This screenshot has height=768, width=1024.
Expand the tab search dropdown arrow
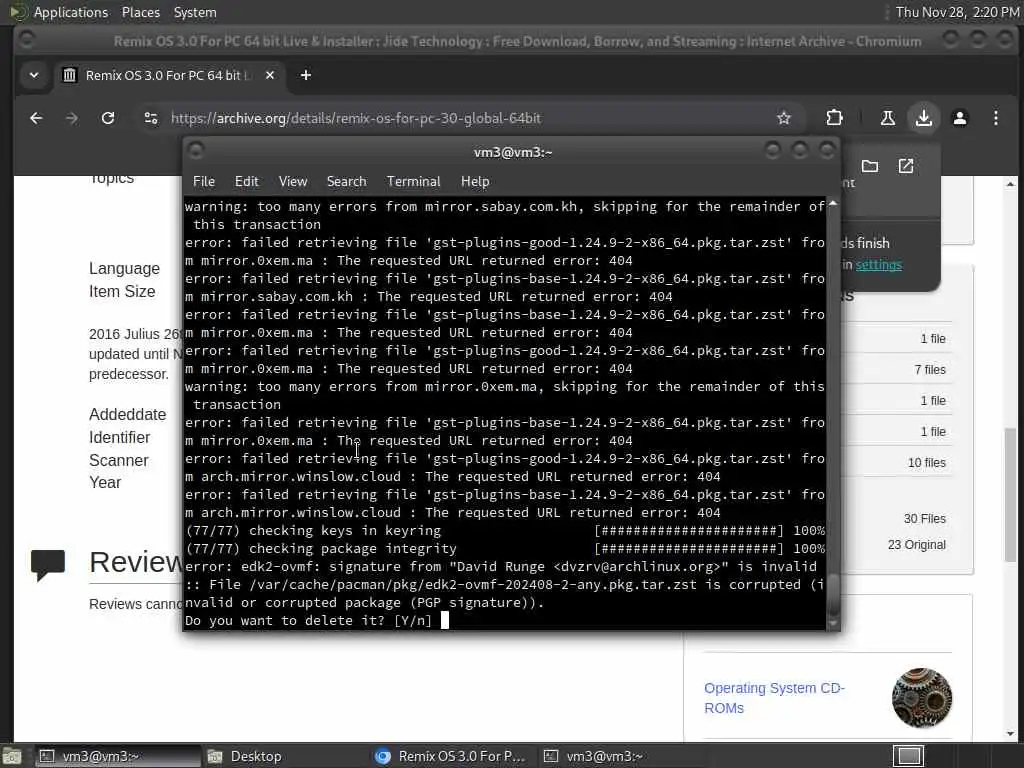pos(34,75)
